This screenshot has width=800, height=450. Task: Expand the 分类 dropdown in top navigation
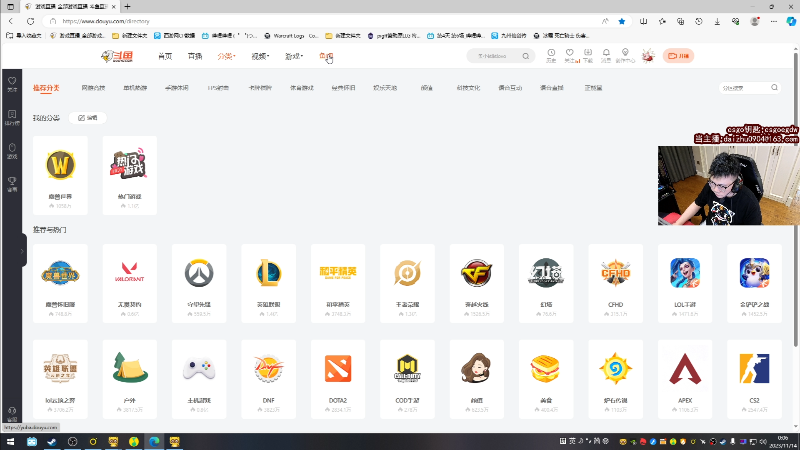[x=226, y=56]
